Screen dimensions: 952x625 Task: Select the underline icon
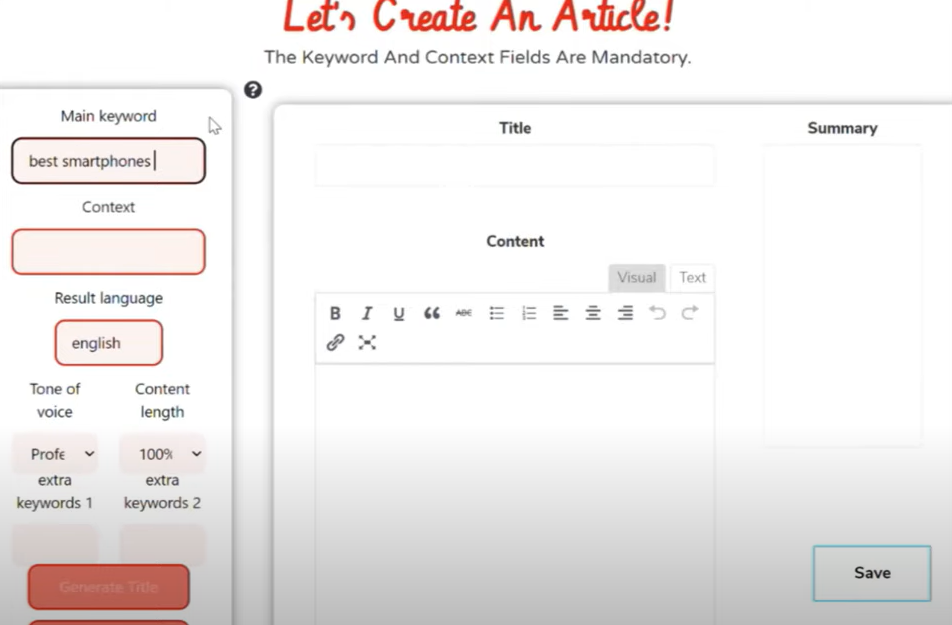399,313
